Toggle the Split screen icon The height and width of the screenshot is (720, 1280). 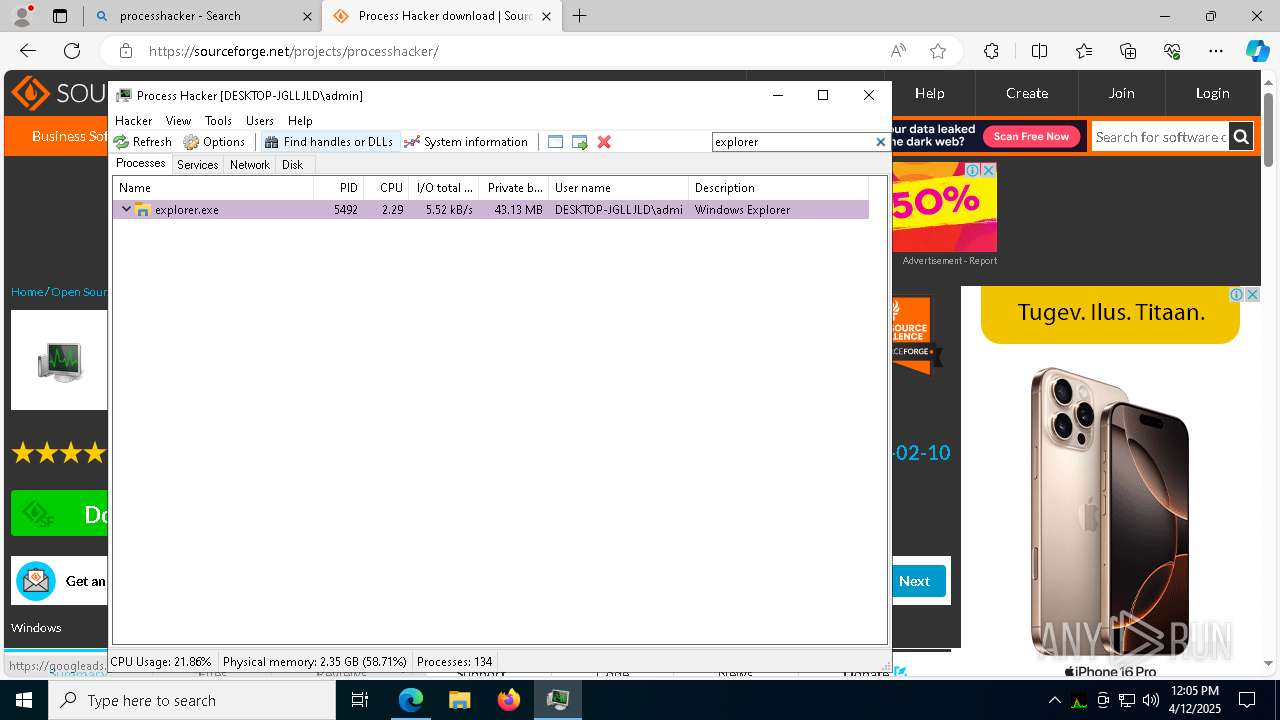[1040, 51]
